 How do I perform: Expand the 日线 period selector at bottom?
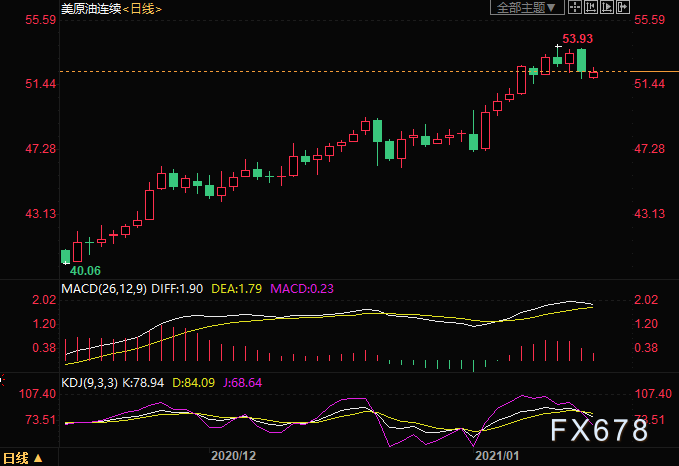[22, 458]
